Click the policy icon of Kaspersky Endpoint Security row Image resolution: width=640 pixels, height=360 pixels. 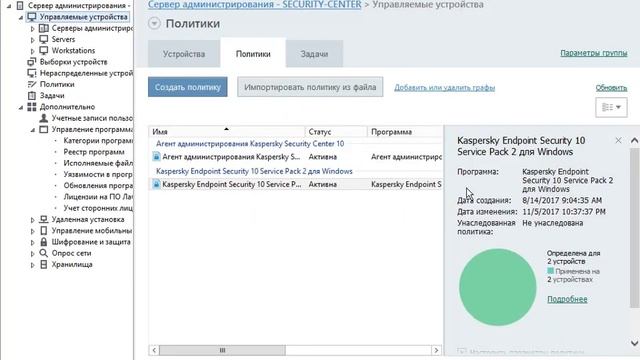pos(156,184)
